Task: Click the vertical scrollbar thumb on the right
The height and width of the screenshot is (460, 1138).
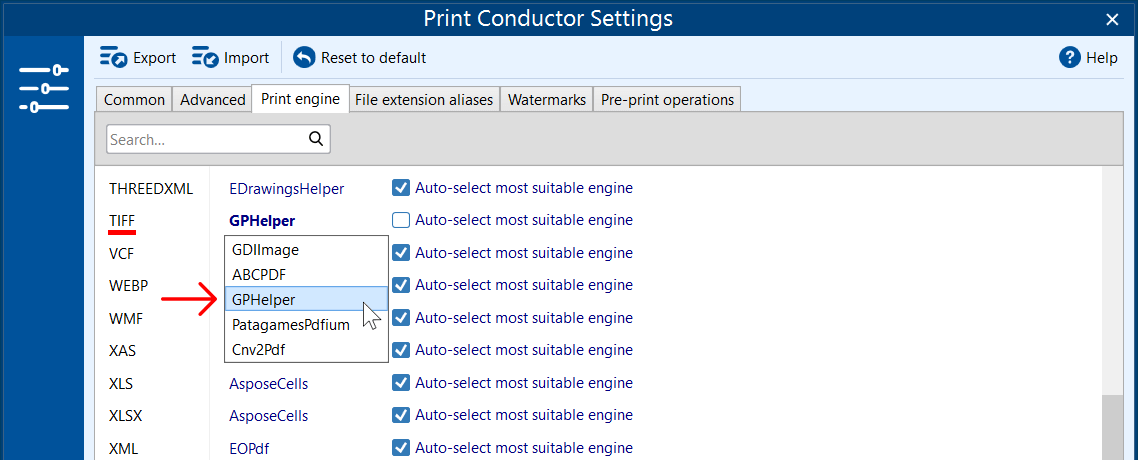Action: point(1112,427)
